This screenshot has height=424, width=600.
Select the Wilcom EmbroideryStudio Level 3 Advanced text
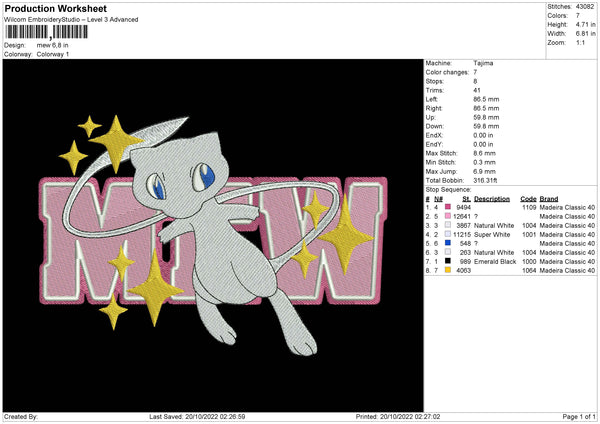point(71,20)
